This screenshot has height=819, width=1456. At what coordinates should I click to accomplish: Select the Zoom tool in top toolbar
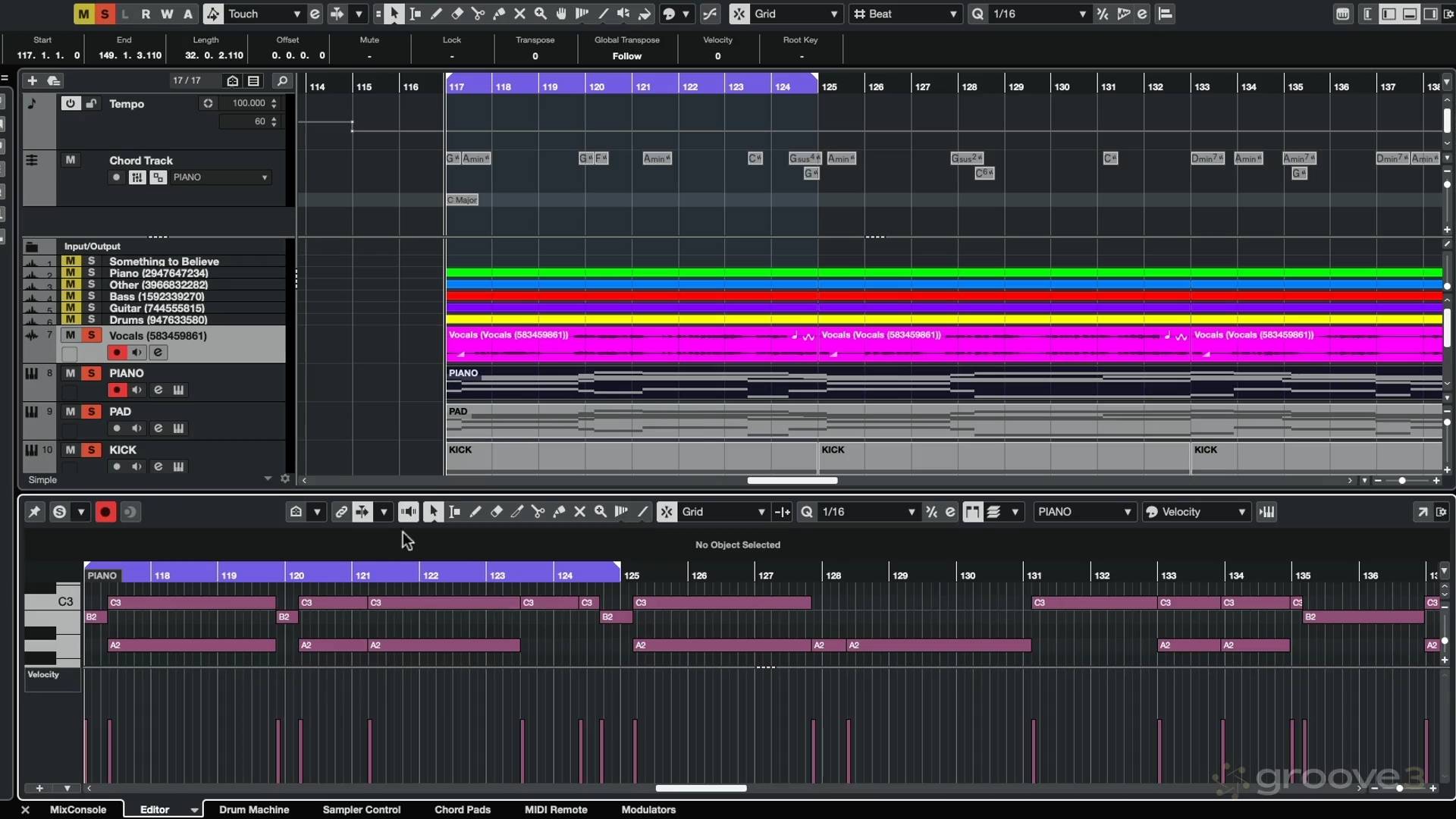tap(540, 14)
